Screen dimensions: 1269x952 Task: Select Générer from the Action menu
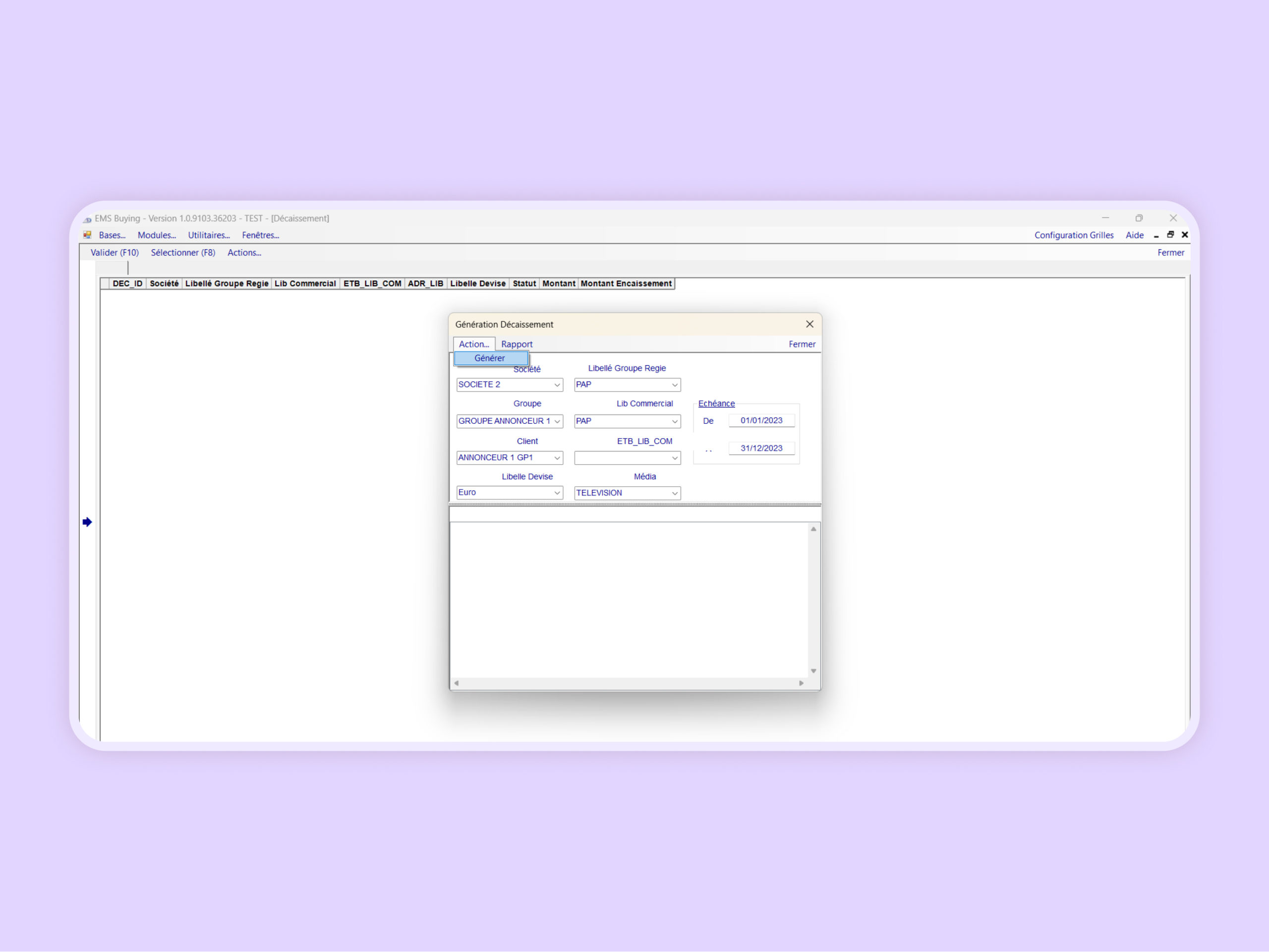coord(489,358)
